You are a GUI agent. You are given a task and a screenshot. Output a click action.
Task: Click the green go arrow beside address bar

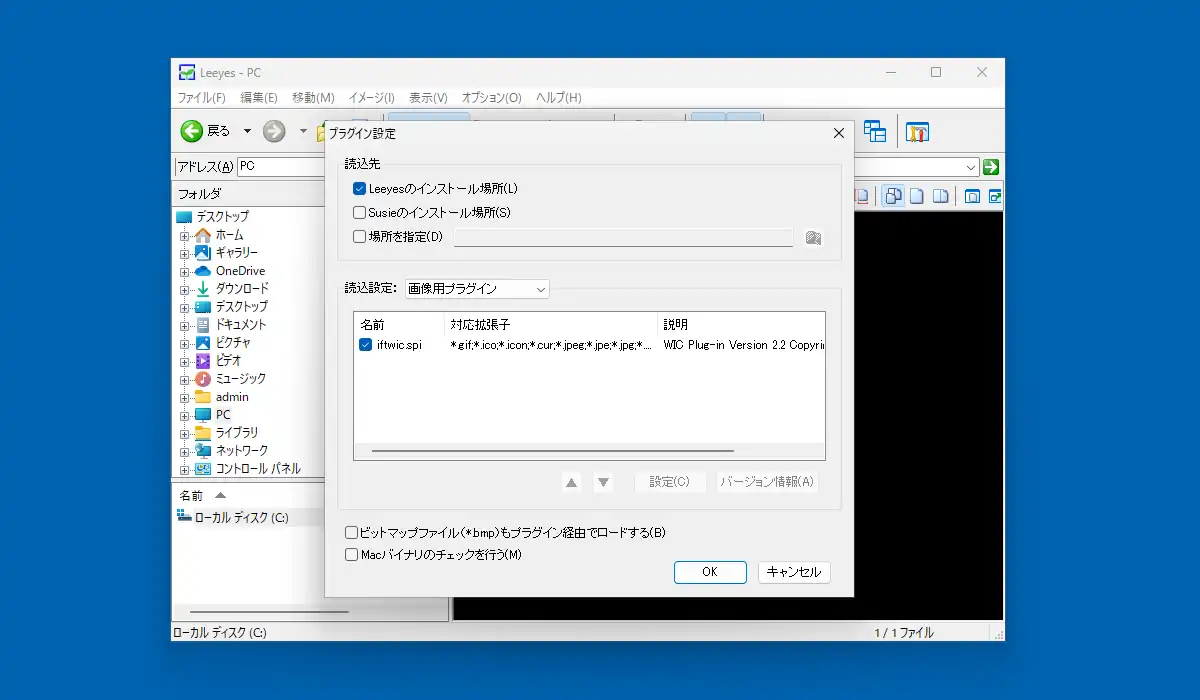tap(991, 167)
